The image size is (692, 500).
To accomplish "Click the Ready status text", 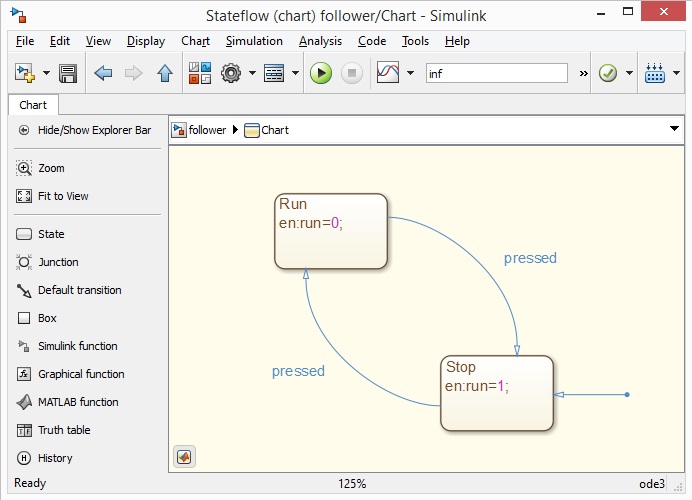I will (30, 483).
